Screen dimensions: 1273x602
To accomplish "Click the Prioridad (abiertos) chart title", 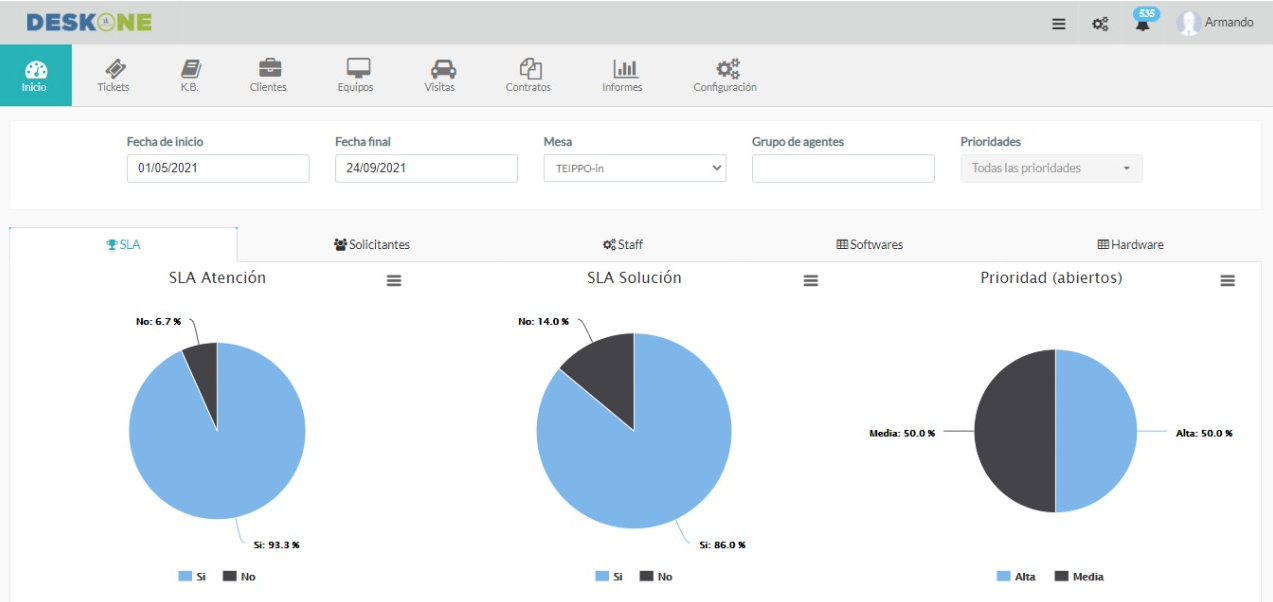I will 1051,278.
